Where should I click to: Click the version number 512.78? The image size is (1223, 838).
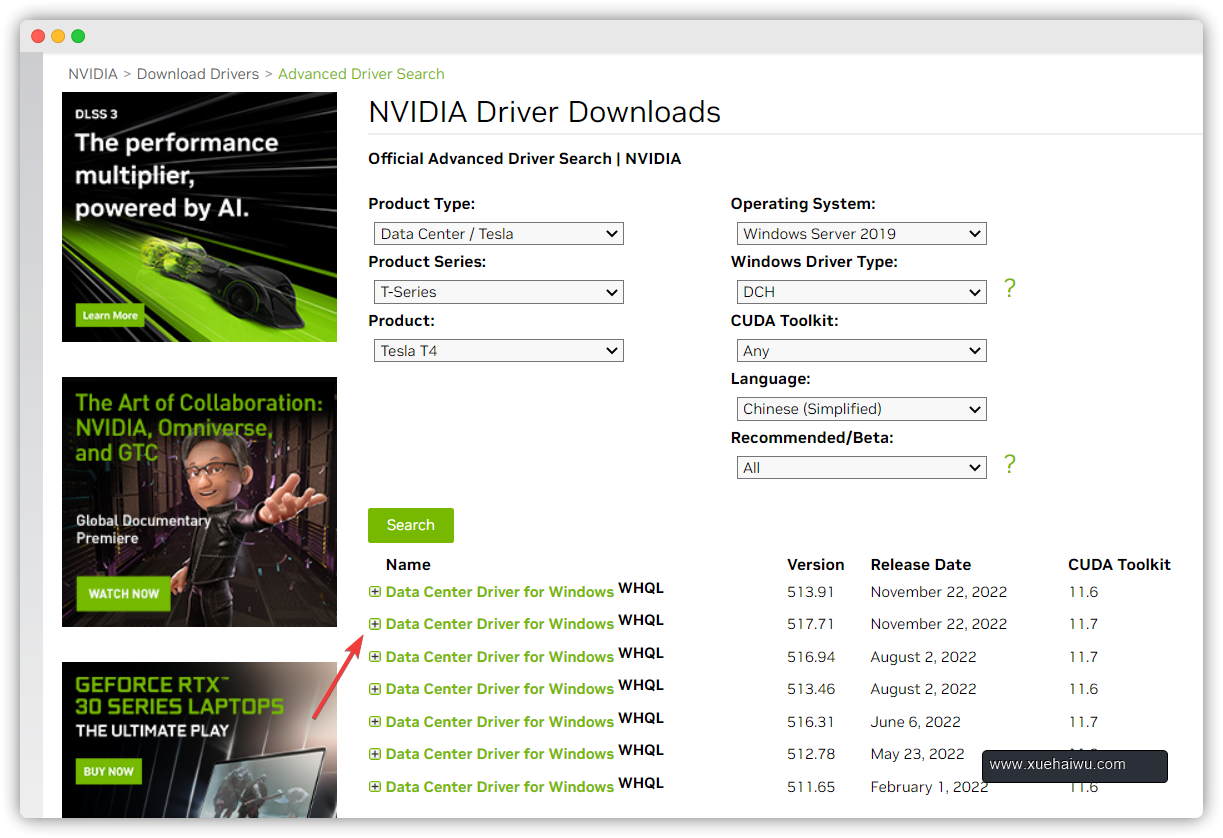pyautogui.click(x=811, y=754)
